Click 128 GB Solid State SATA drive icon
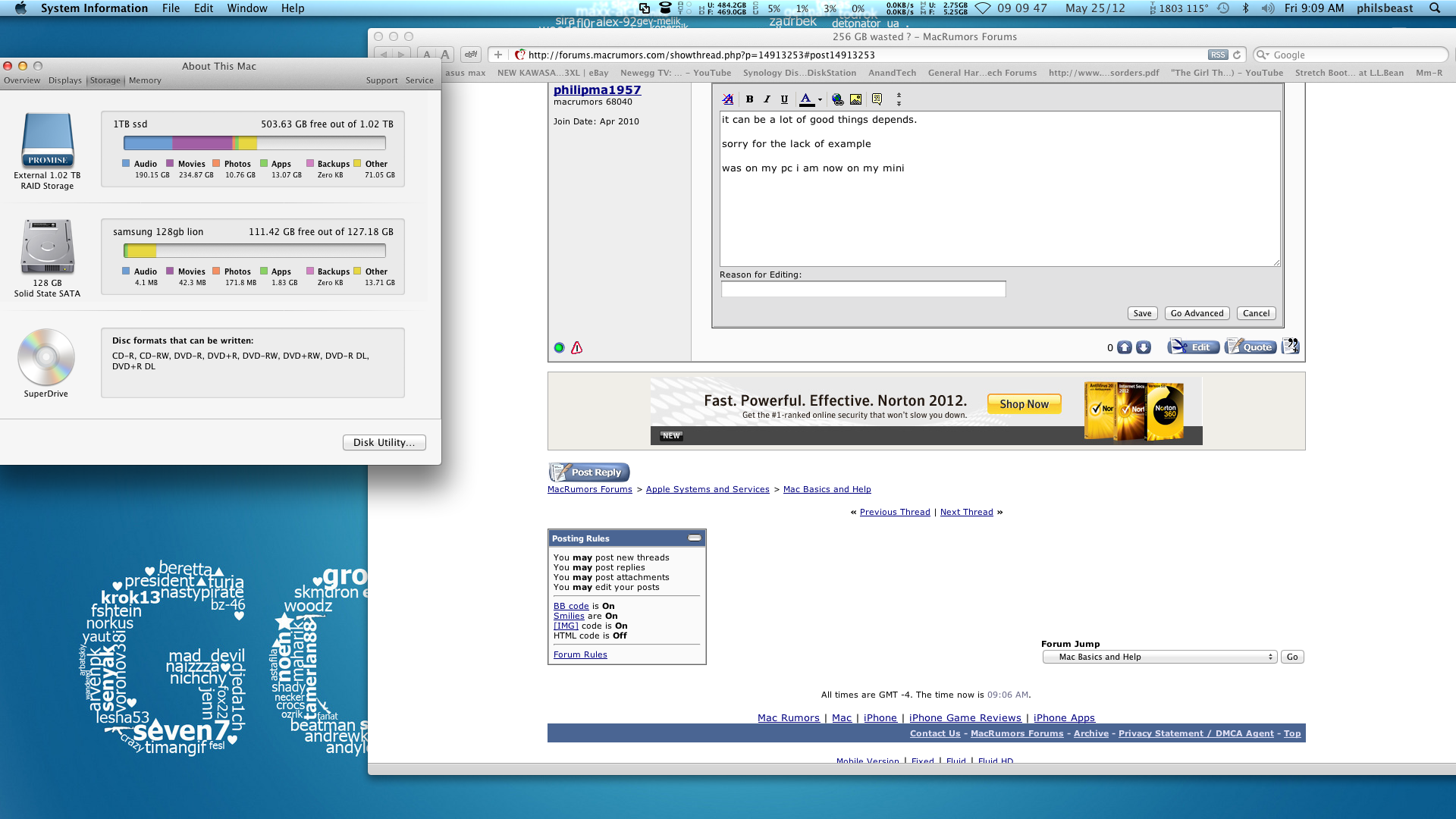This screenshot has height=819, width=1456. click(48, 246)
